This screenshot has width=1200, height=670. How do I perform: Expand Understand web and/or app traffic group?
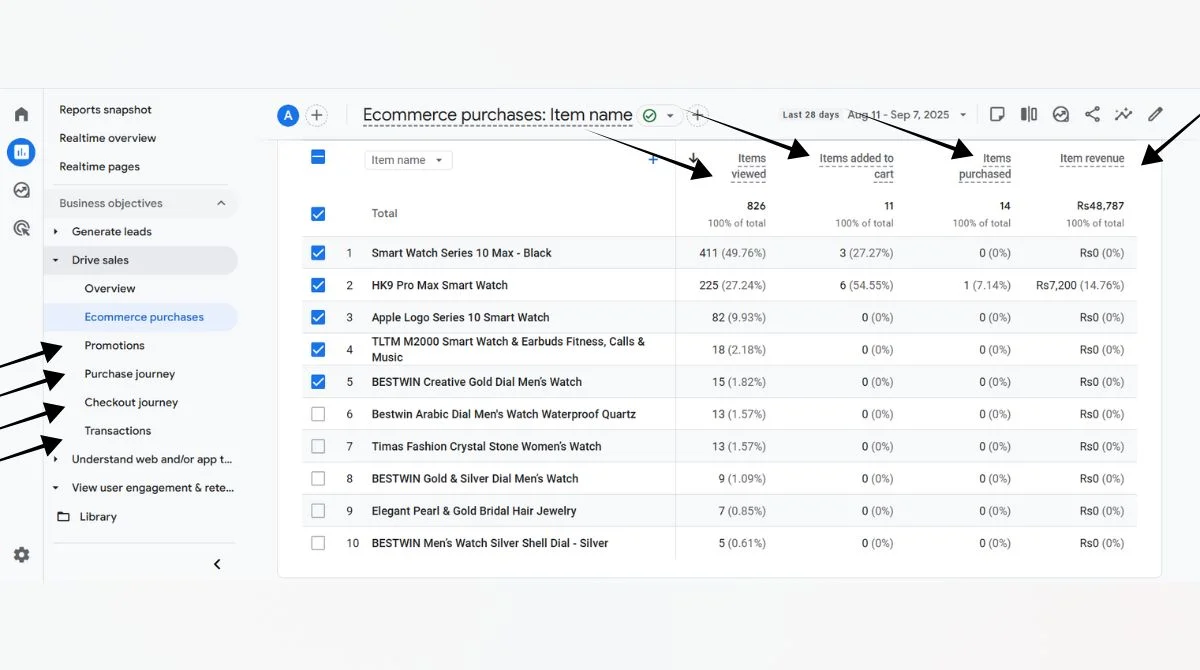pos(56,460)
